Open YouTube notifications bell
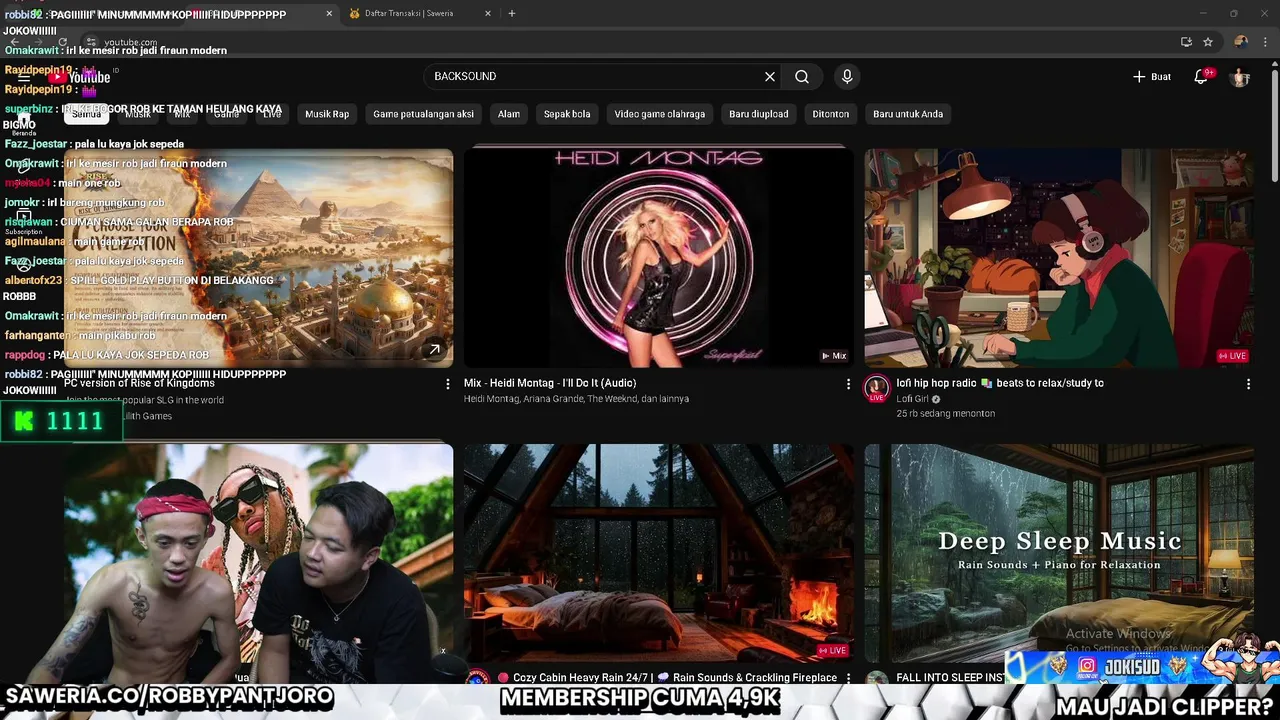This screenshot has width=1280, height=720. click(1202, 77)
